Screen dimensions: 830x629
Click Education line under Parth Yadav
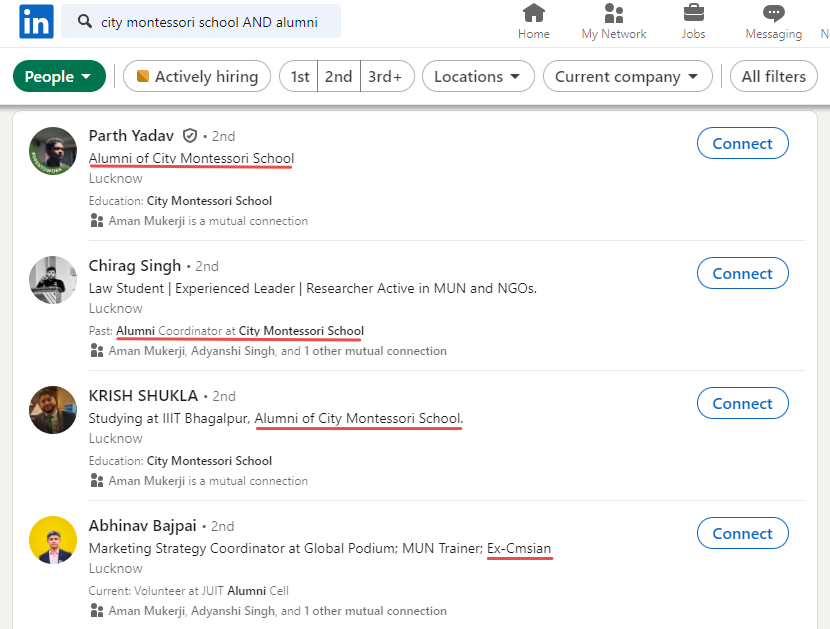[x=180, y=201]
